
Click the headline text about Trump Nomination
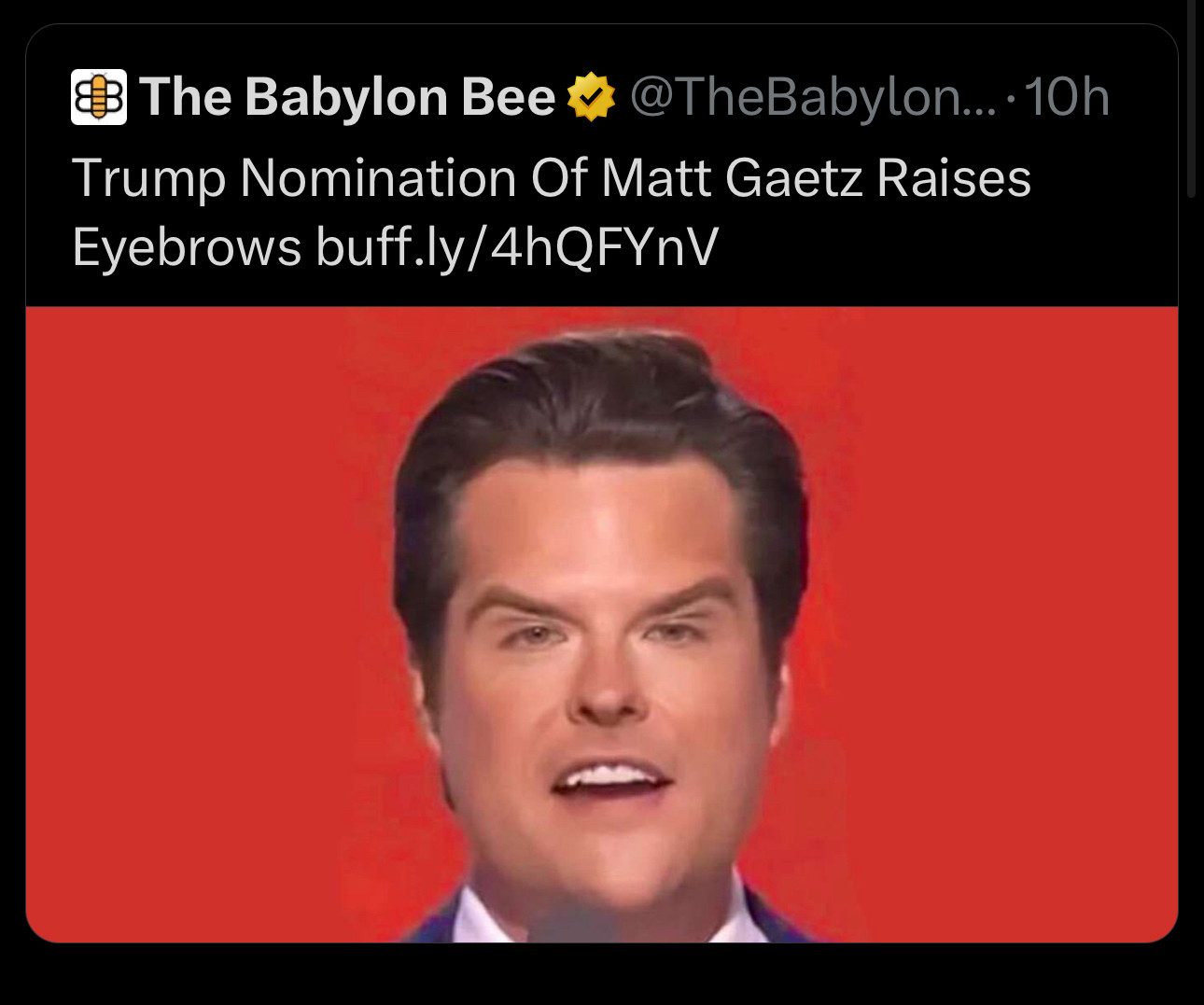(551, 213)
